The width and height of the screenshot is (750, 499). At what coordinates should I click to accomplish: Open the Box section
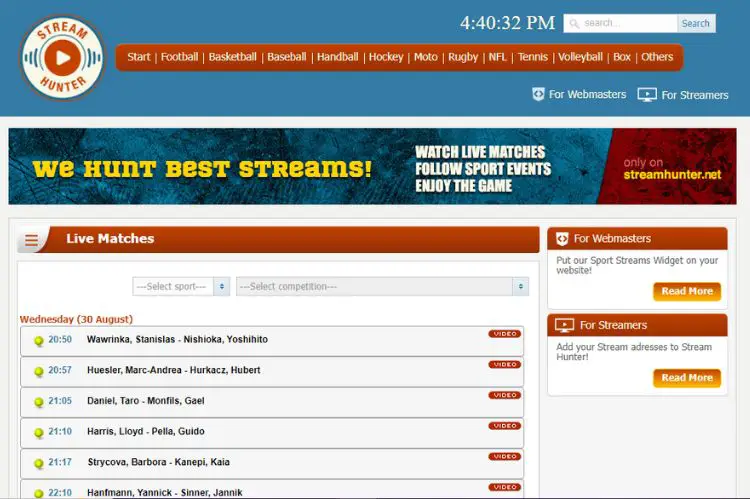(x=622, y=57)
